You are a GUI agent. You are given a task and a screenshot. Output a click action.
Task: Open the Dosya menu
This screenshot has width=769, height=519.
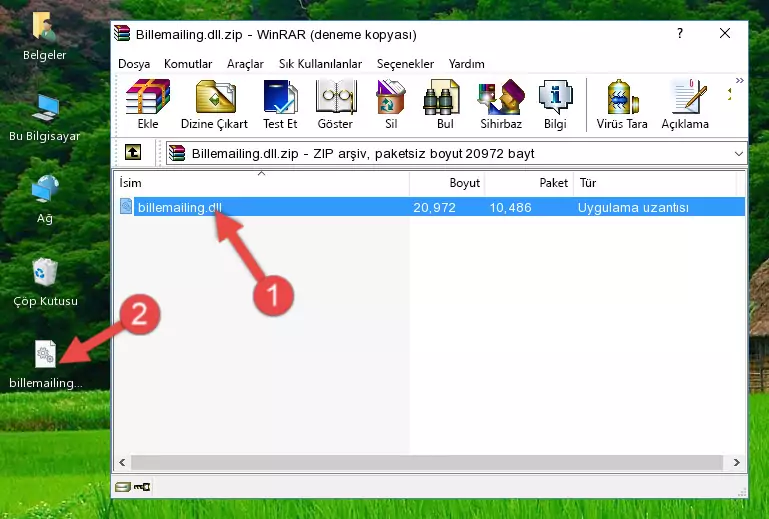(134, 64)
